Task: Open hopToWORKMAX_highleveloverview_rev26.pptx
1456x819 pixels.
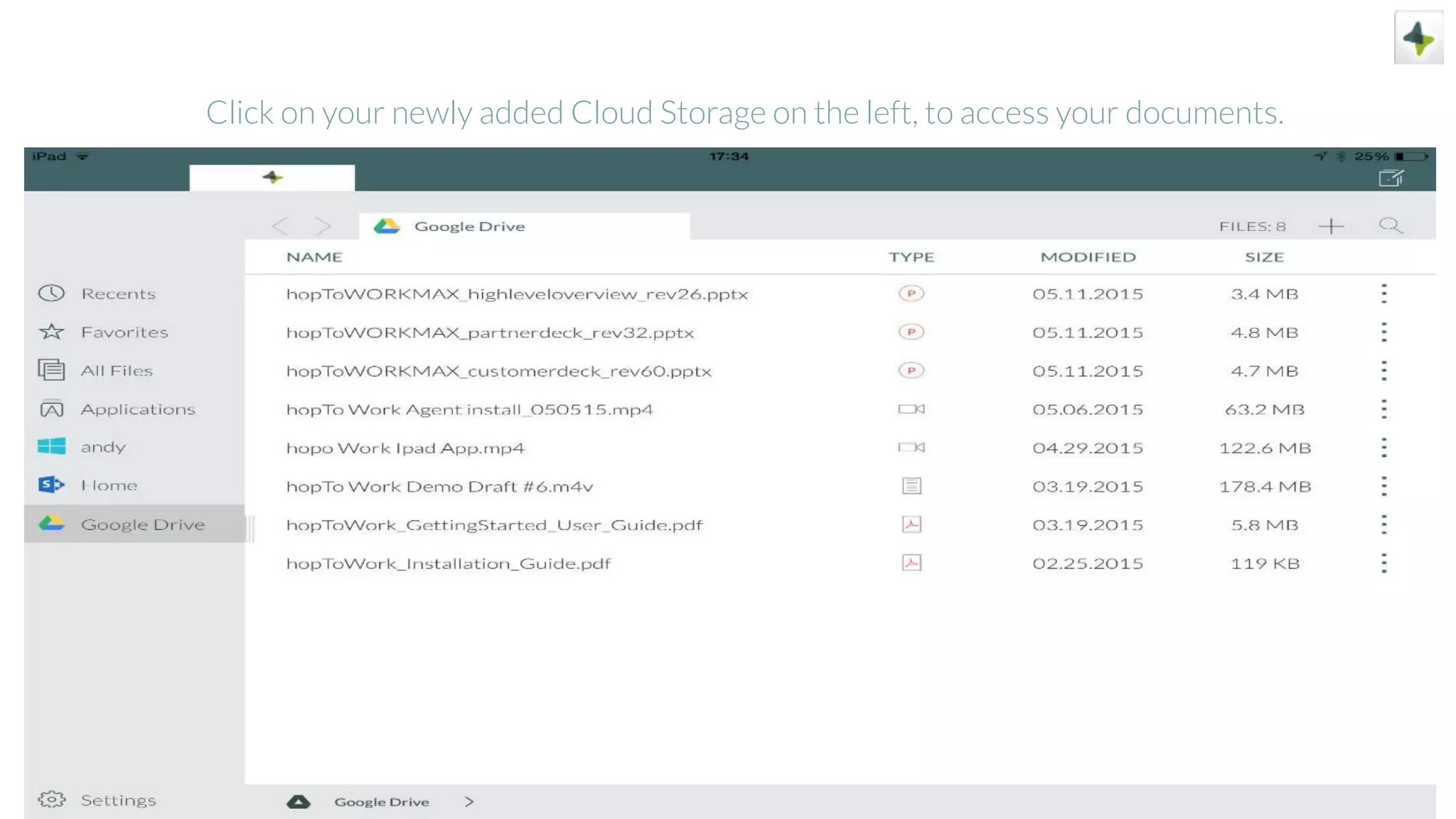Action: [518, 294]
